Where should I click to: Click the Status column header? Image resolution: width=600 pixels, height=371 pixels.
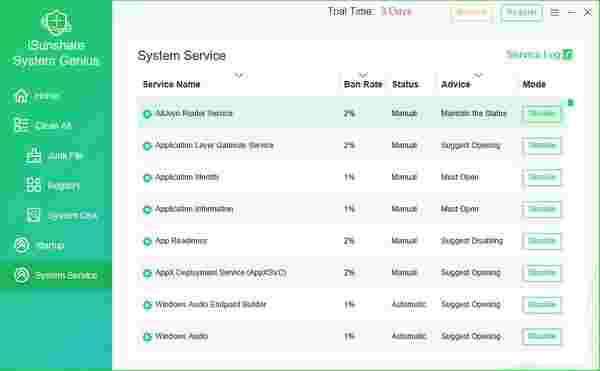pyautogui.click(x=405, y=84)
